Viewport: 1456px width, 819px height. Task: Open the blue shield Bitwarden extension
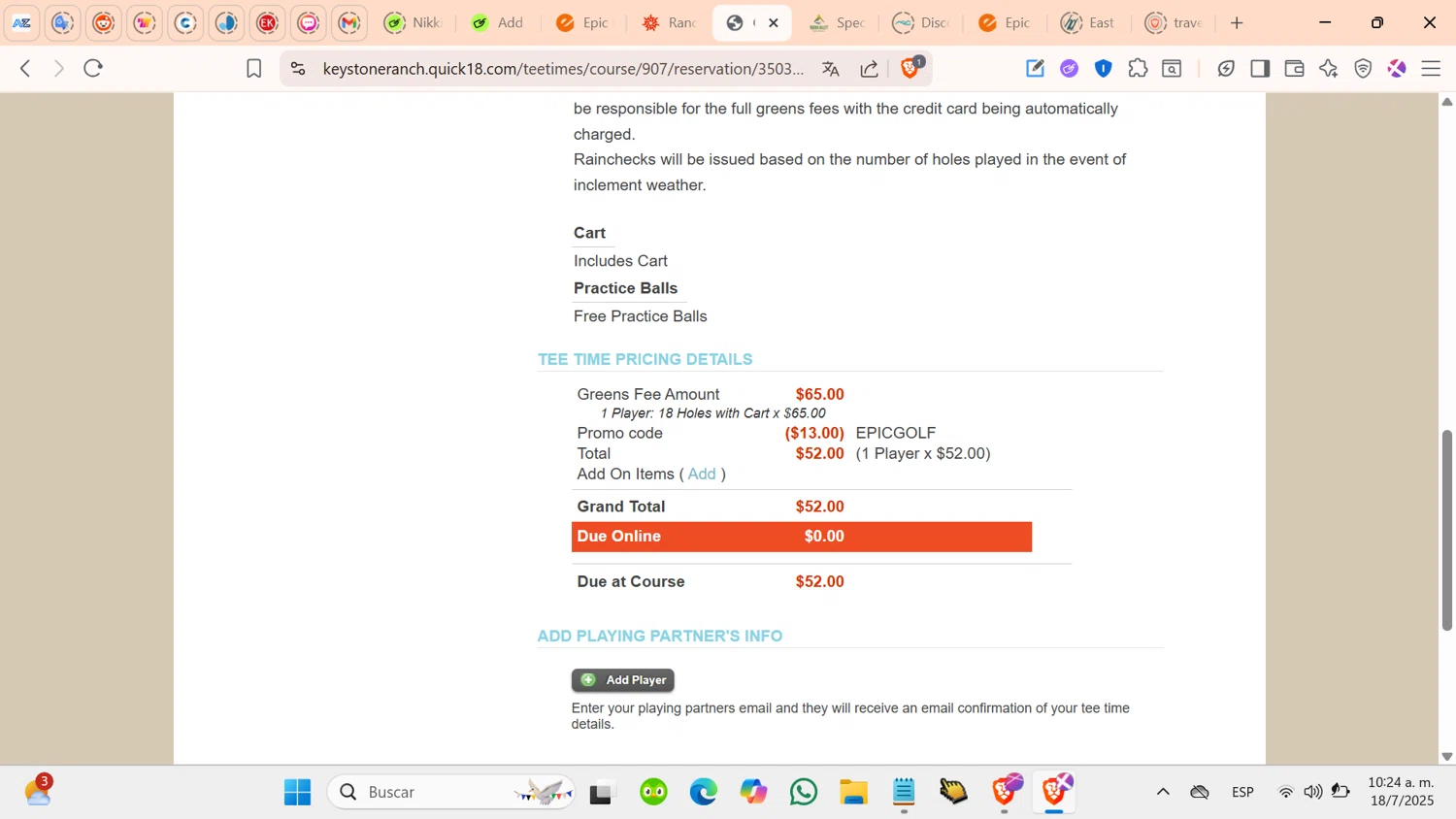1104,68
